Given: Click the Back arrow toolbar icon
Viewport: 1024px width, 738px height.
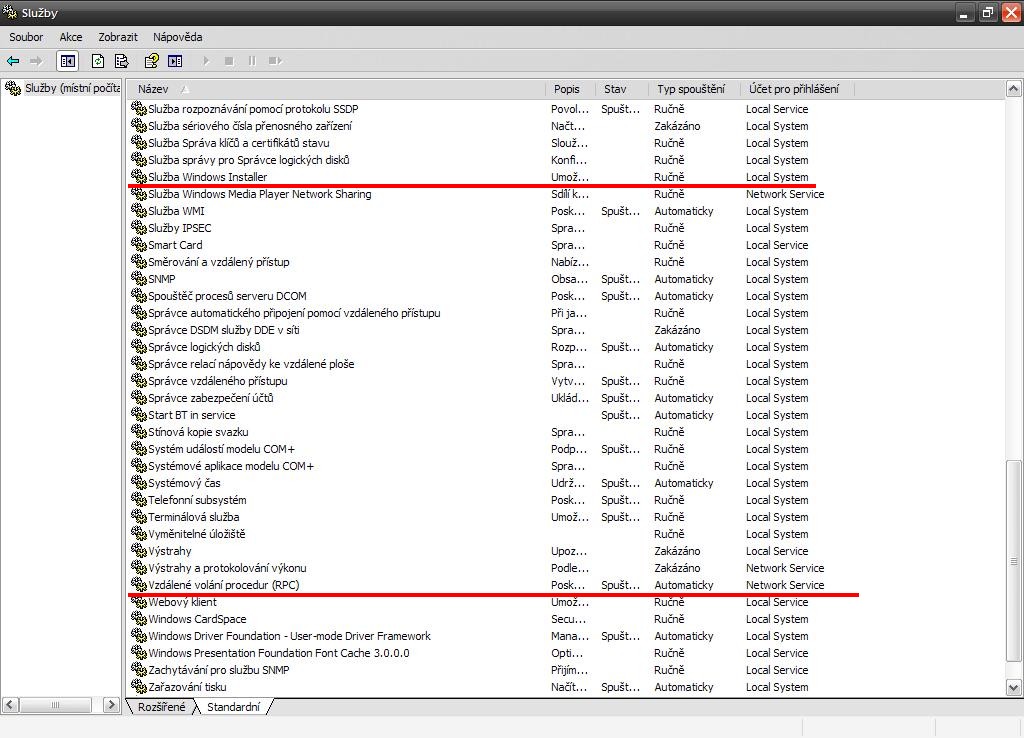Looking at the screenshot, I should click(x=13, y=61).
